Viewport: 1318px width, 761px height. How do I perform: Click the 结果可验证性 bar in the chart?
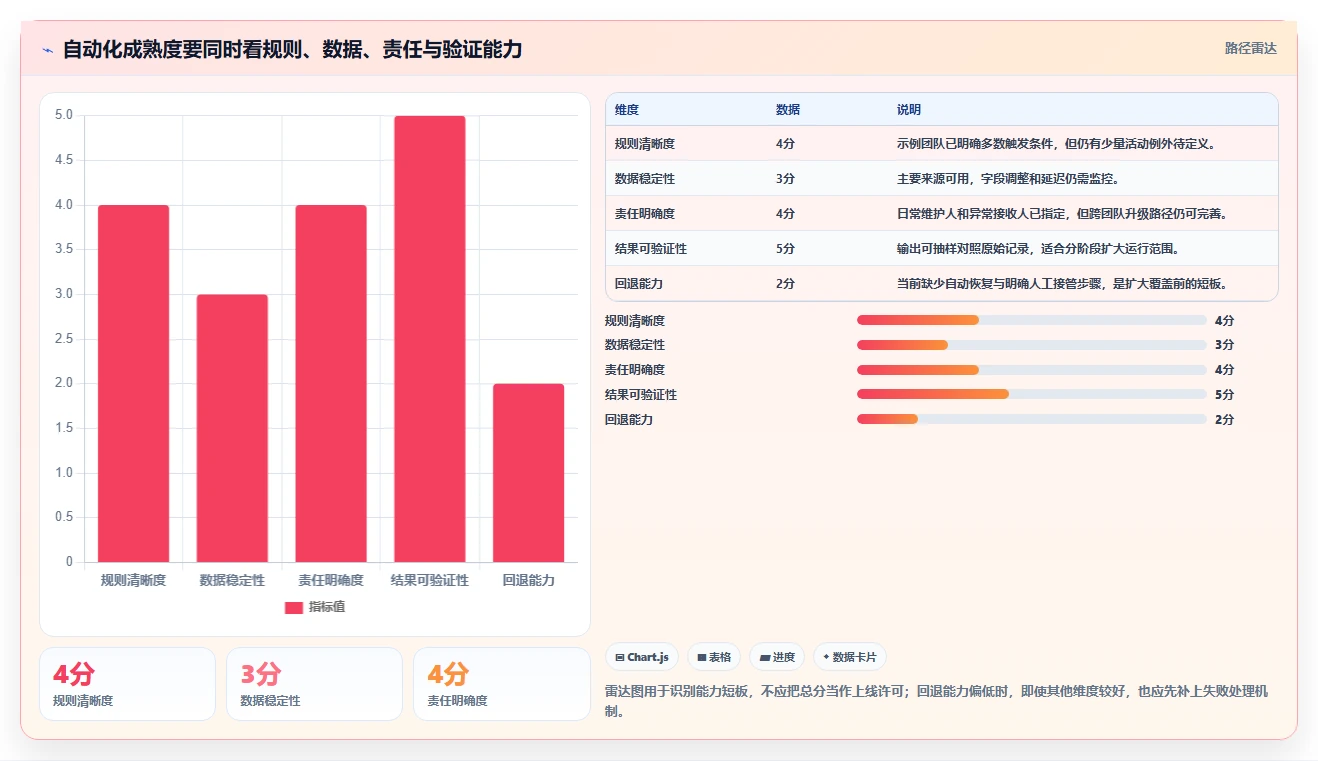point(430,339)
